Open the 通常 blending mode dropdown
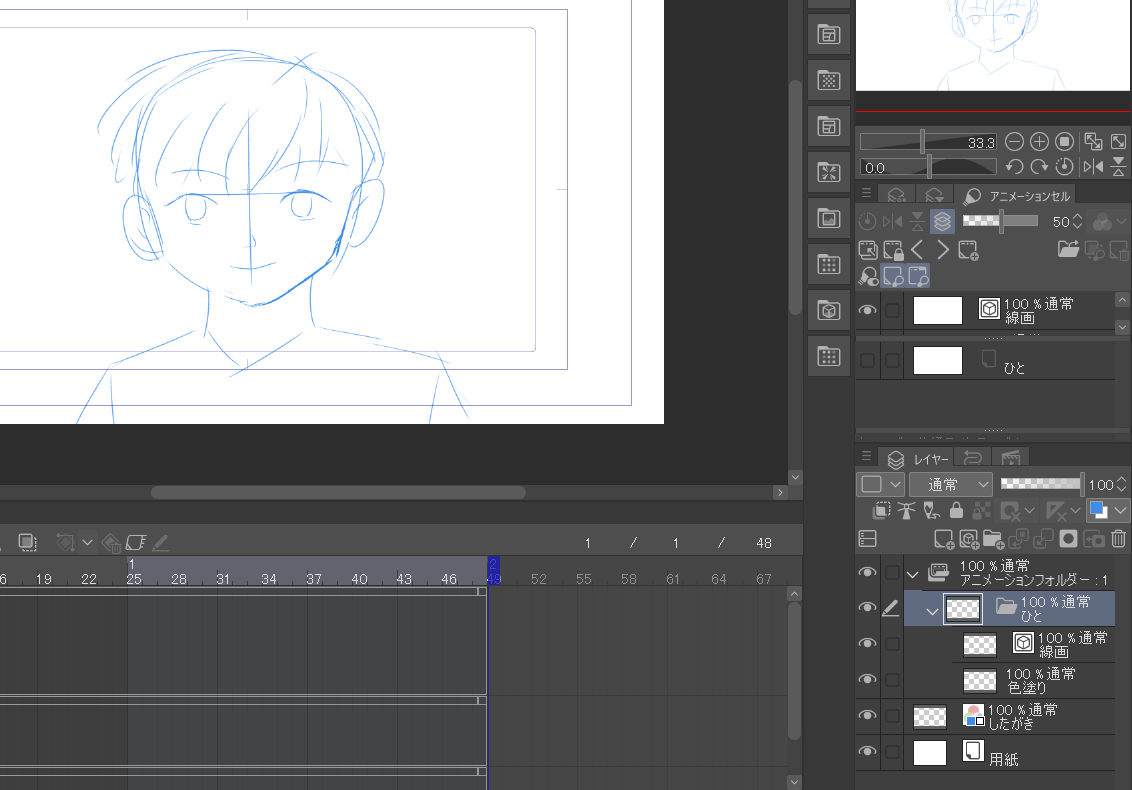This screenshot has height=790, width=1132. click(950, 484)
